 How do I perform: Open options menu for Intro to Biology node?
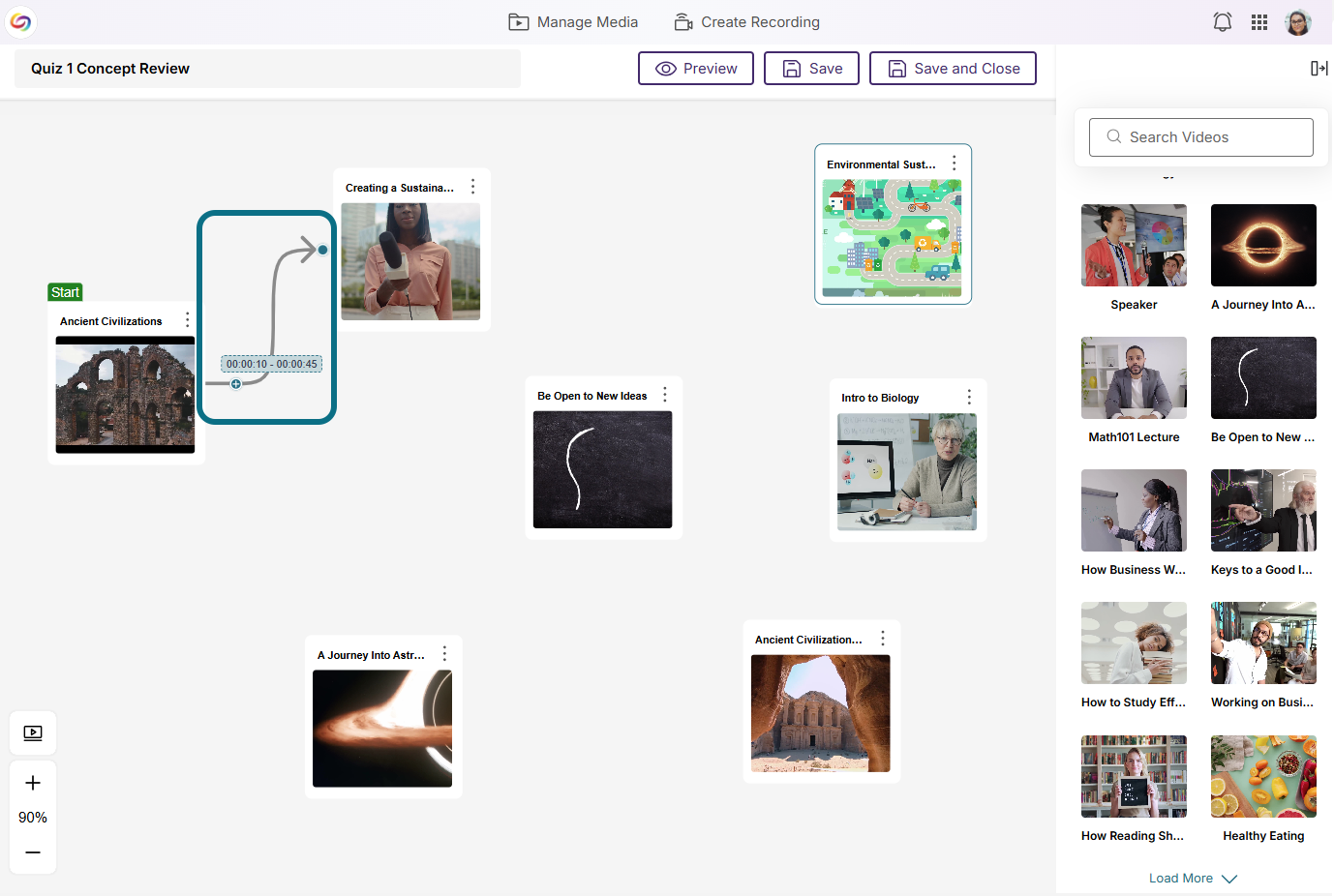pos(968,397)
